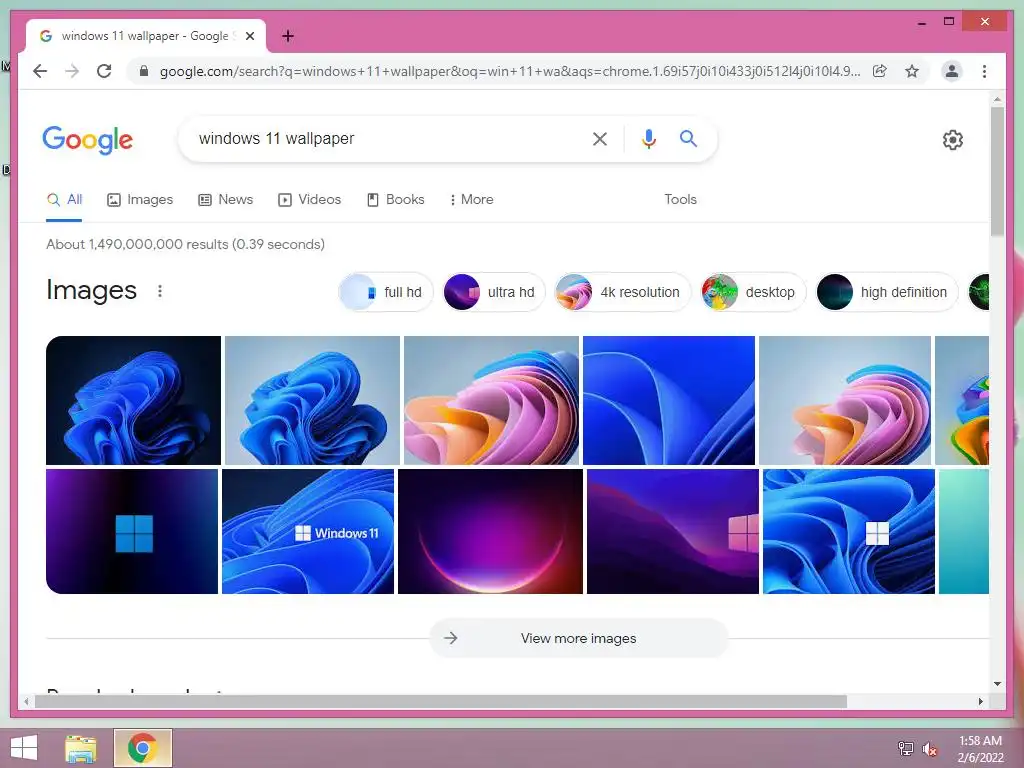Click Chrome icon in the taskbar

coord(142,748)
